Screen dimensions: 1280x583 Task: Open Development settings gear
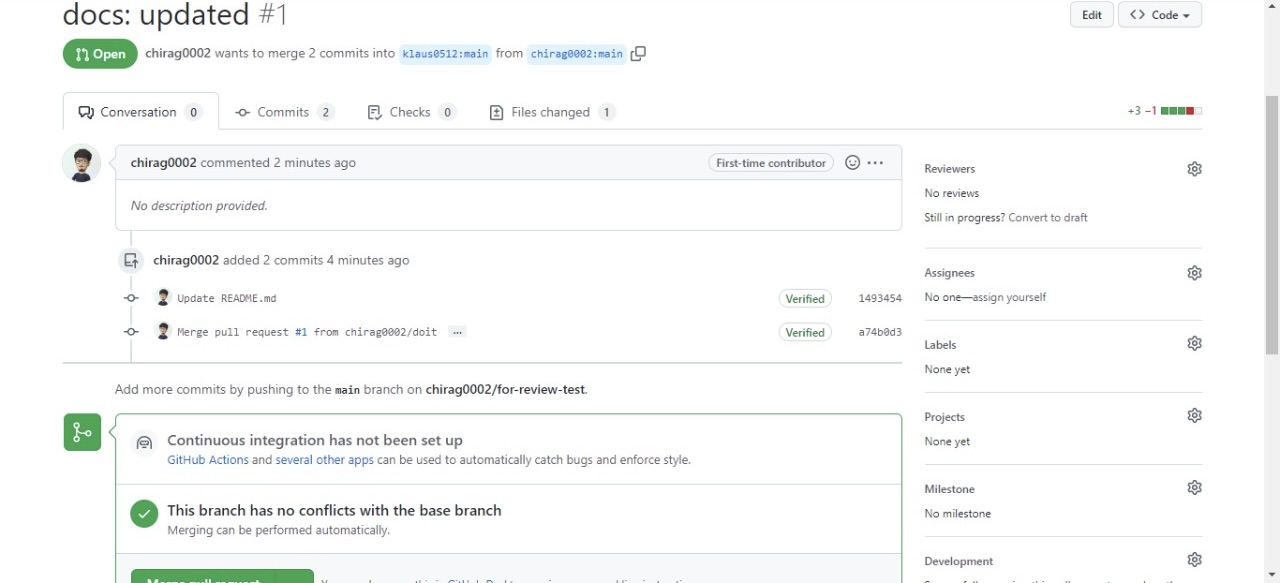(1194, 560)
